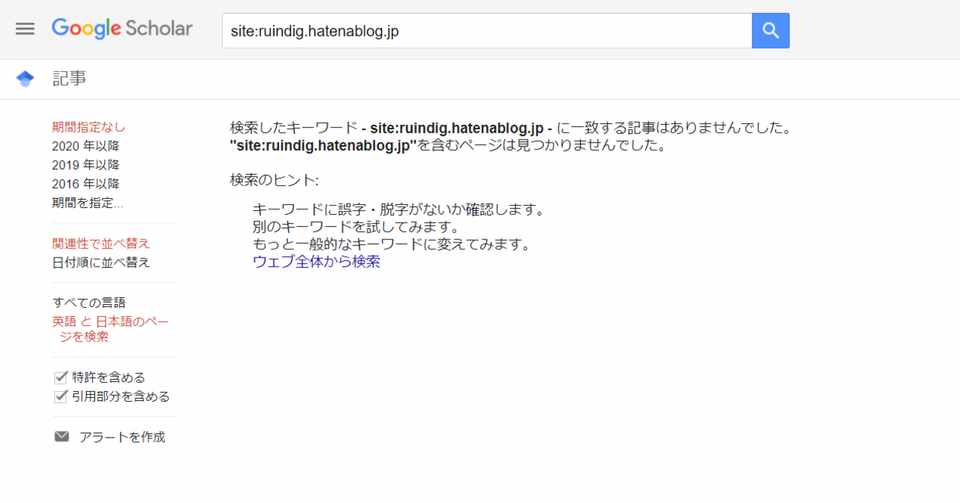Sort by 日付順に並べ替え
This screenshot has height=503, width=960.
click(101, 263)
